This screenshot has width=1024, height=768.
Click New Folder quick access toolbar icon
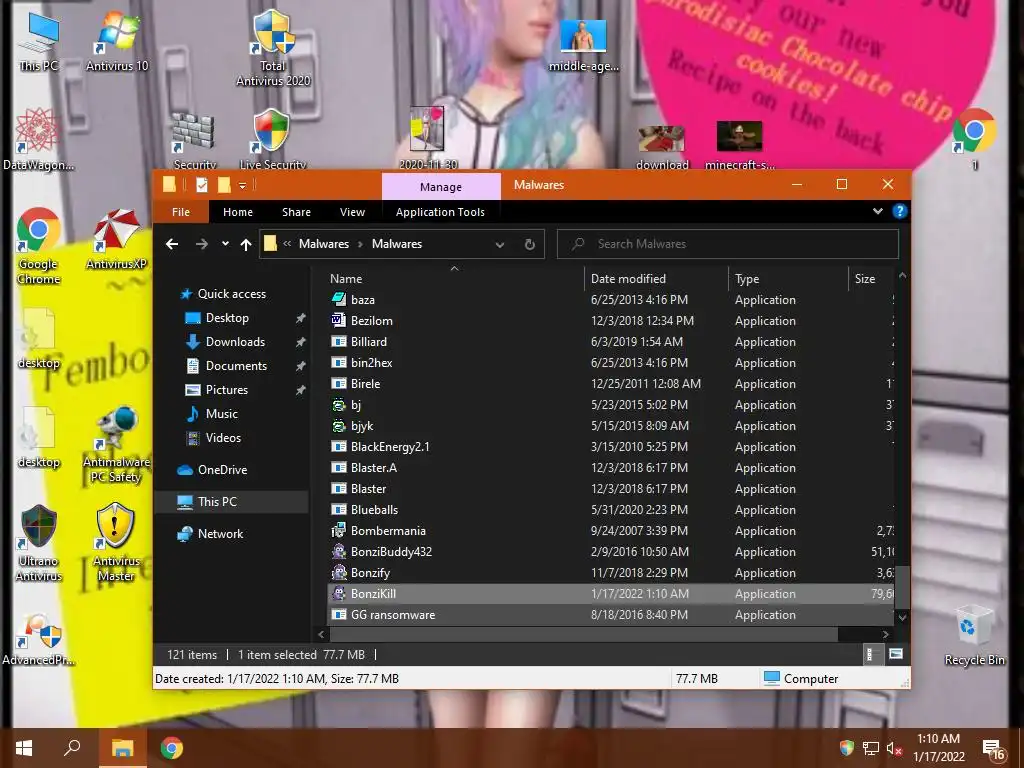(x=223, y=185)
